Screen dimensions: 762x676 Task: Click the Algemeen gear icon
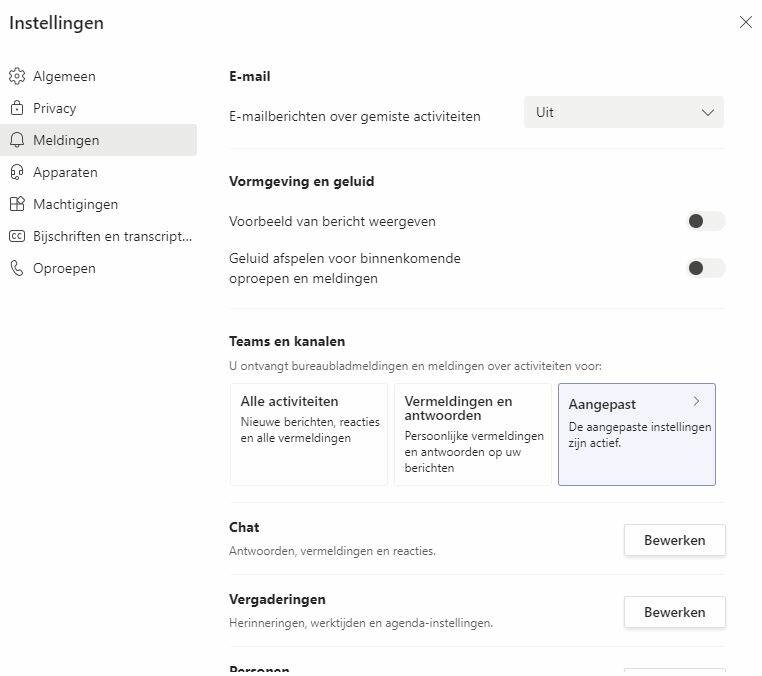click(16, 76)
